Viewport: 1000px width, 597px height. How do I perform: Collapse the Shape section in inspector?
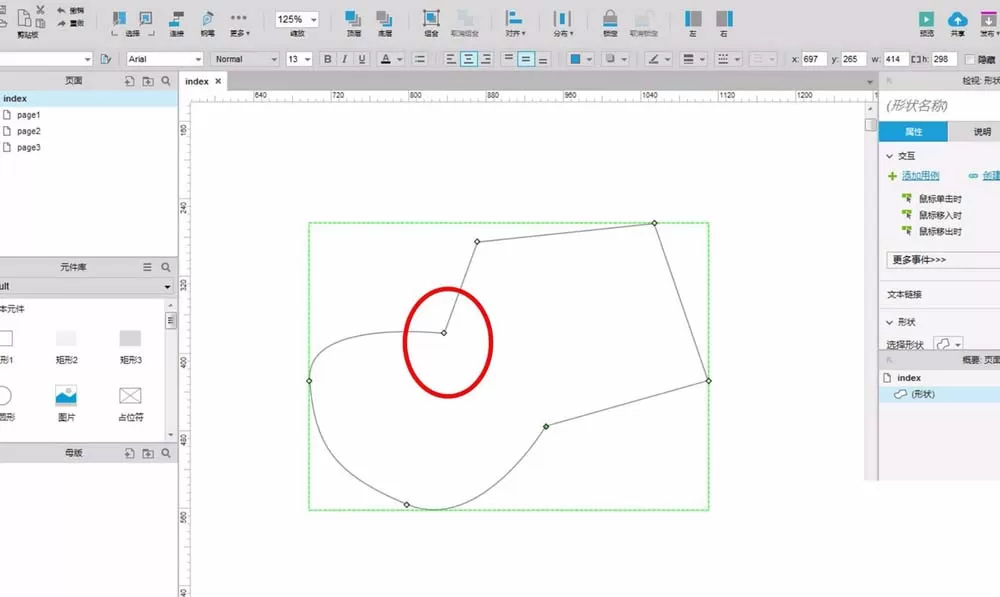click(x=890, y=322)
